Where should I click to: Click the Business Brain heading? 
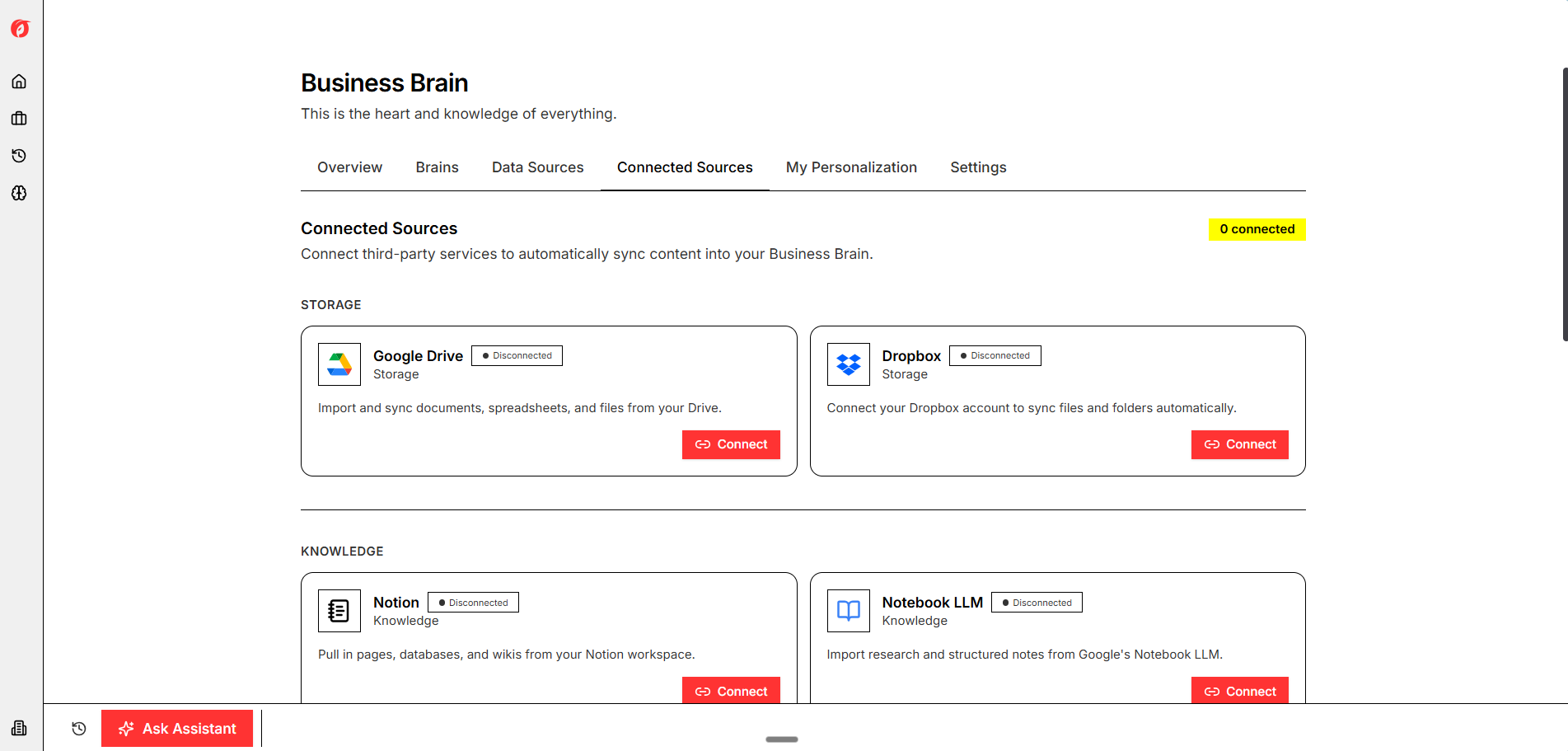coord(385,83)
